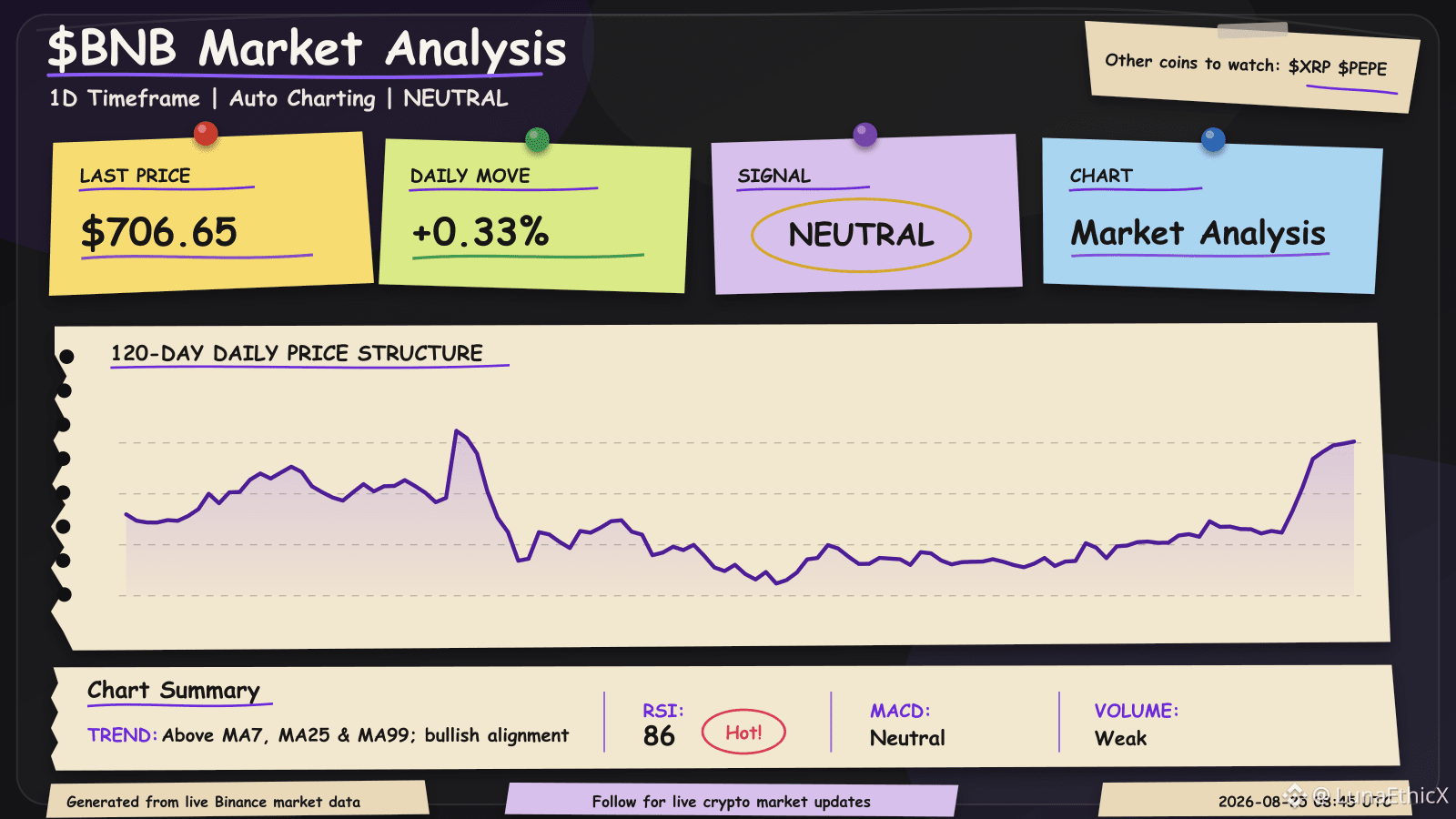
Task: Click the "CHART" label on the blue note
Action: (x=1101, y=176)
